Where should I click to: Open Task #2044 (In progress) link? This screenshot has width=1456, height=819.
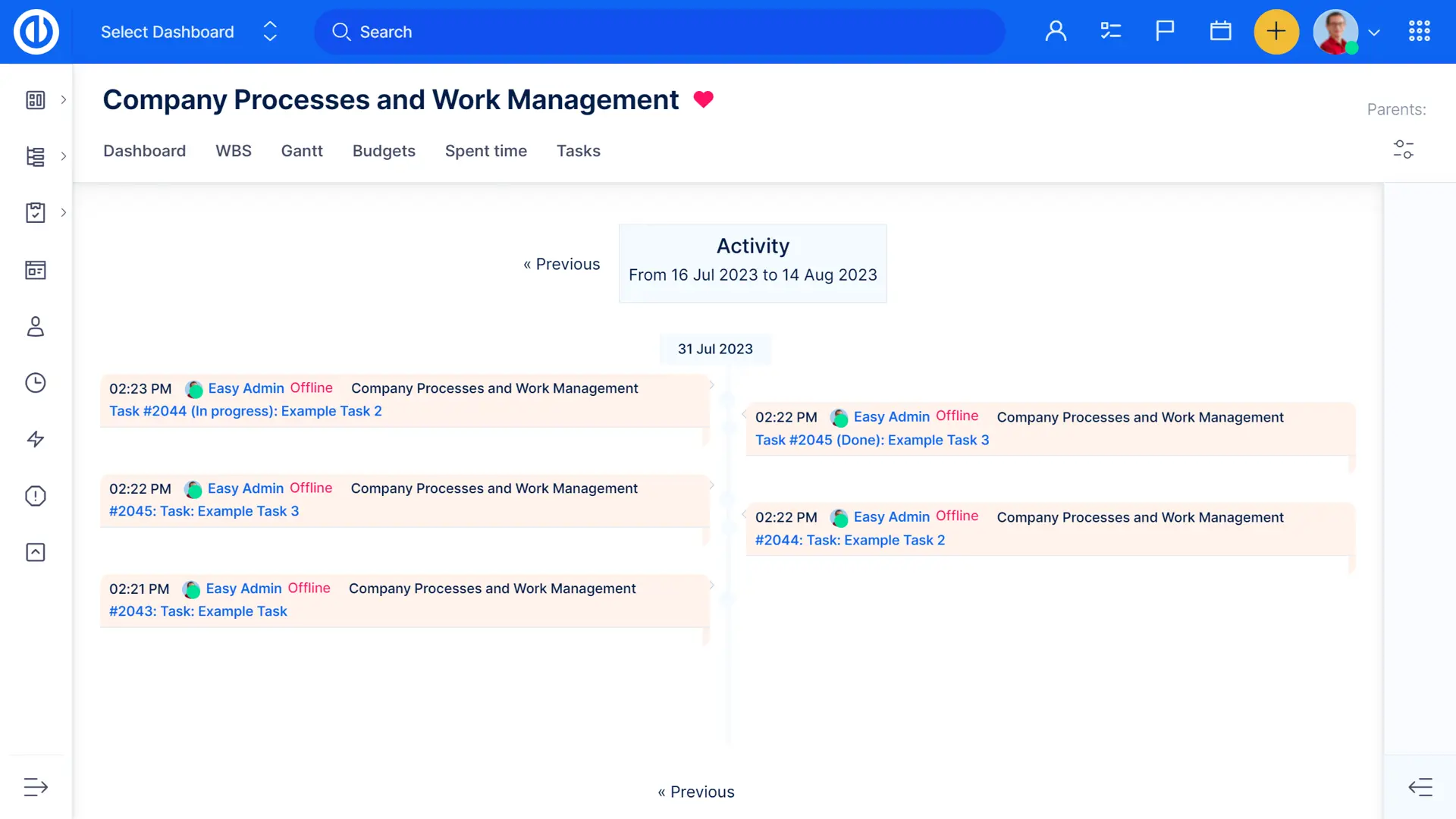click(245, 411)
